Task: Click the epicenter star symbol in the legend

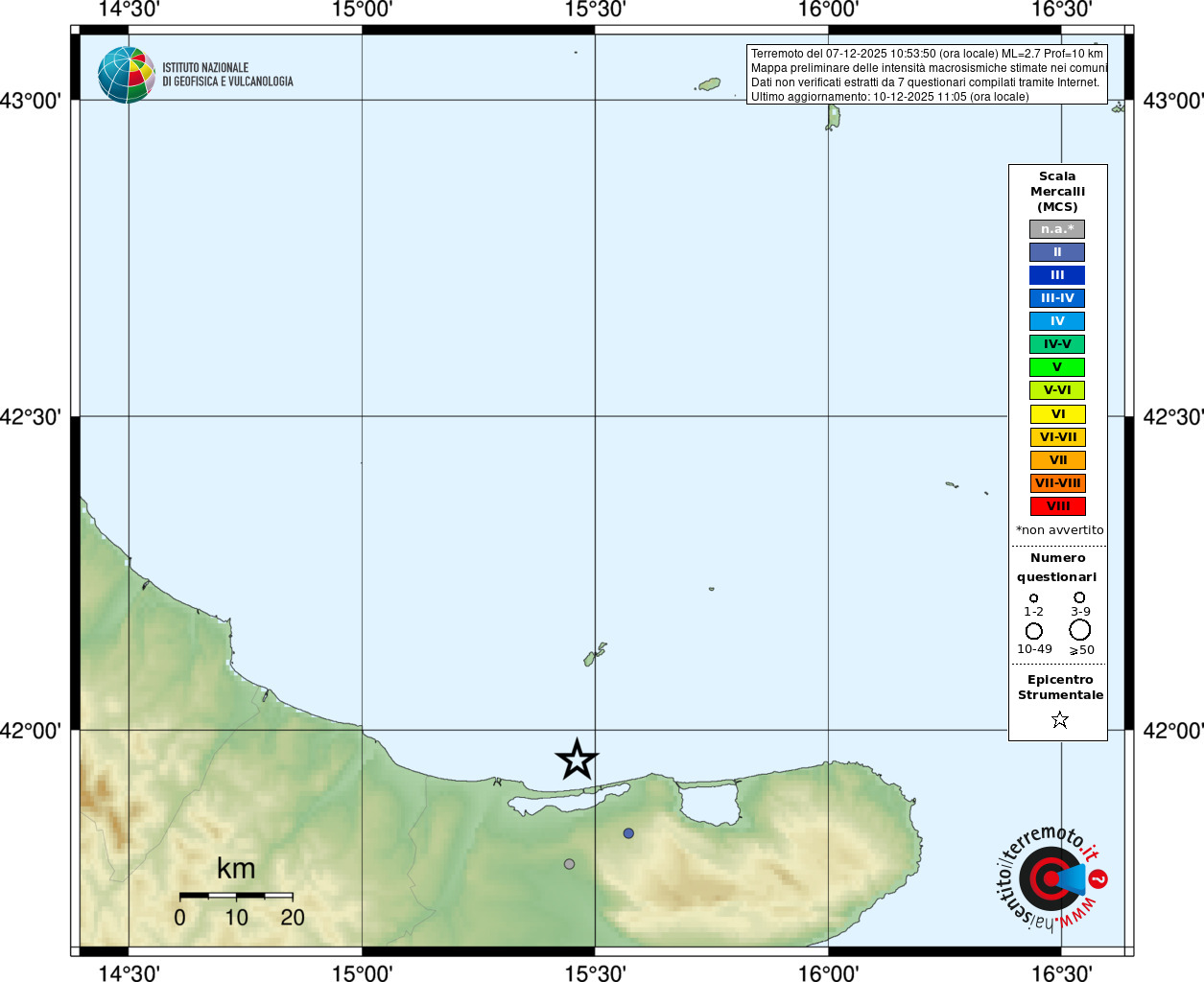Action: point(1059,719)
